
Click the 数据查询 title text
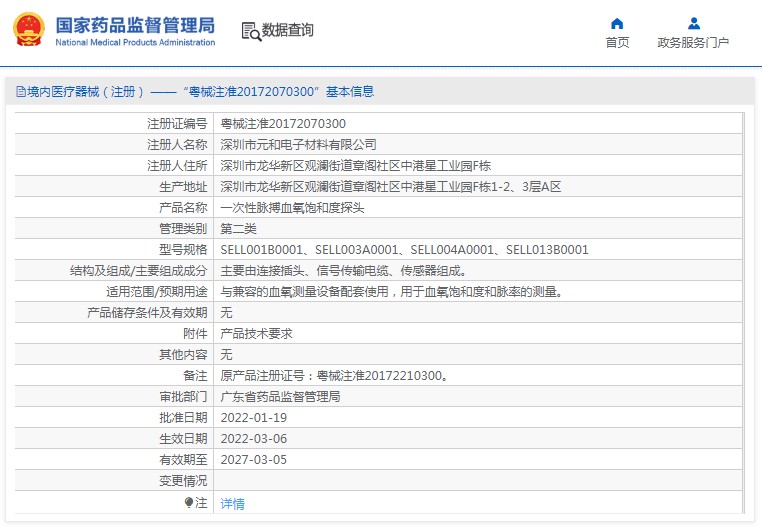(x=288, y=30)
